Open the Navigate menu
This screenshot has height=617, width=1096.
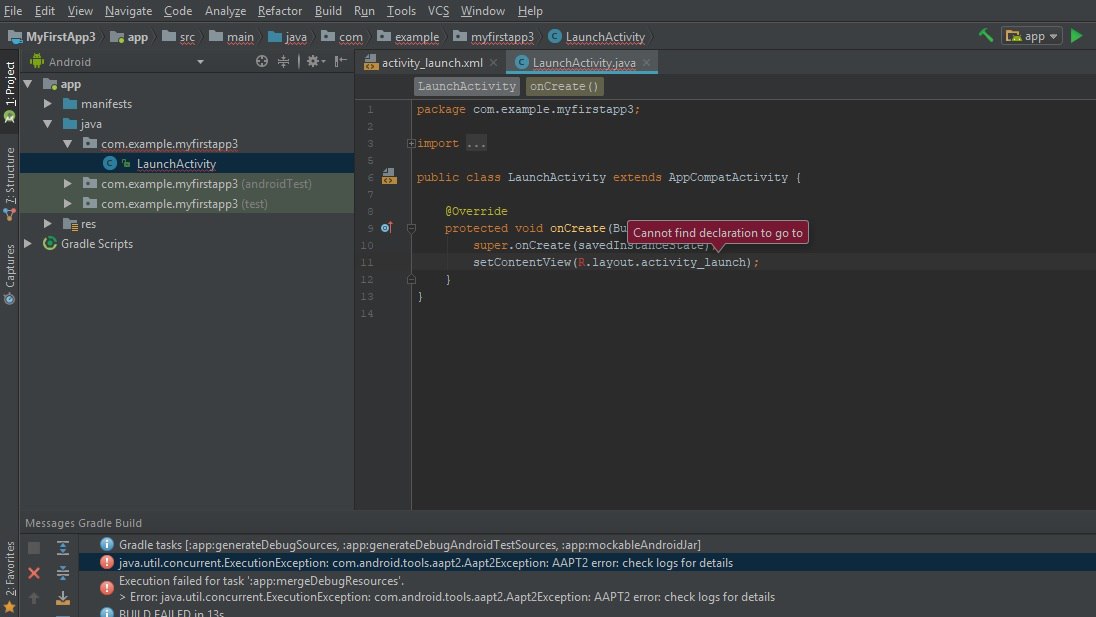pos(128,10)
